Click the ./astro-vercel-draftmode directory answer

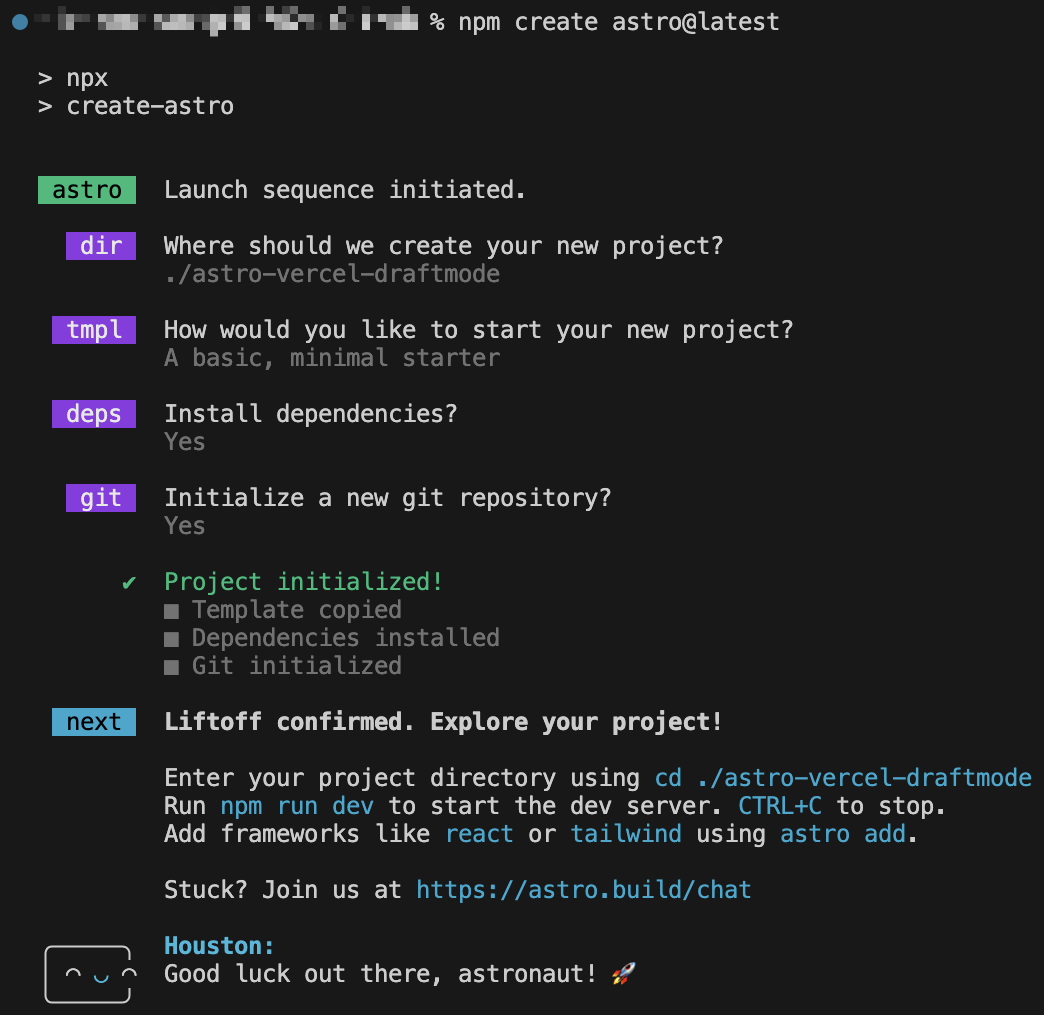[332, 274]
